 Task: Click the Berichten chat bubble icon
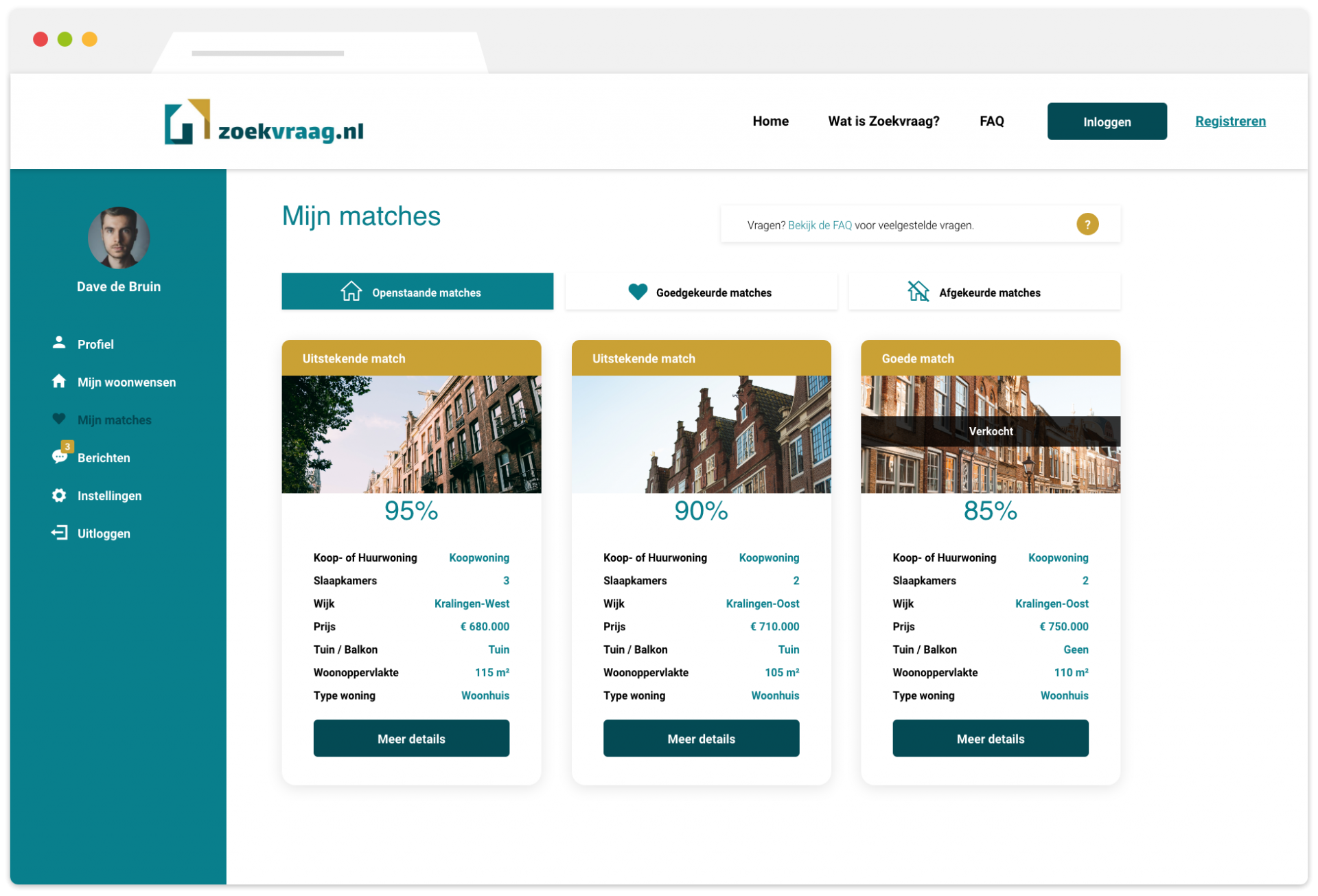click(60, 457)
